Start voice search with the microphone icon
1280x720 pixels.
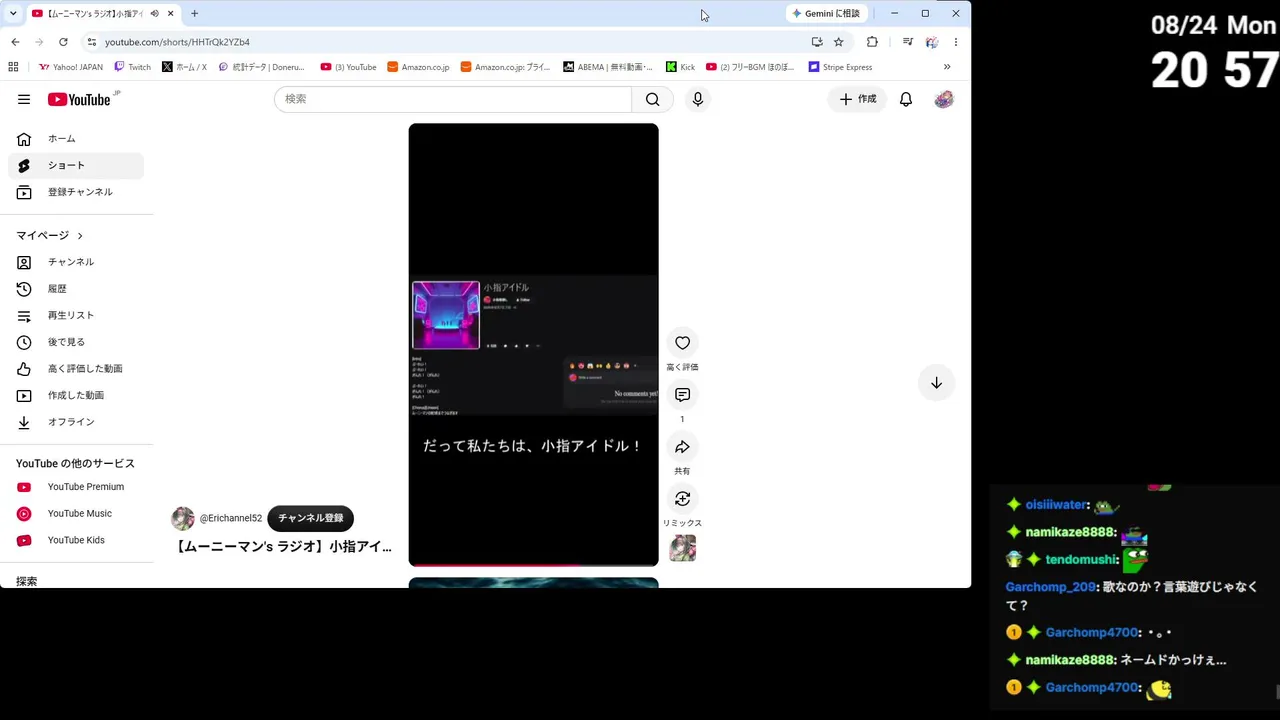(698, 99)
